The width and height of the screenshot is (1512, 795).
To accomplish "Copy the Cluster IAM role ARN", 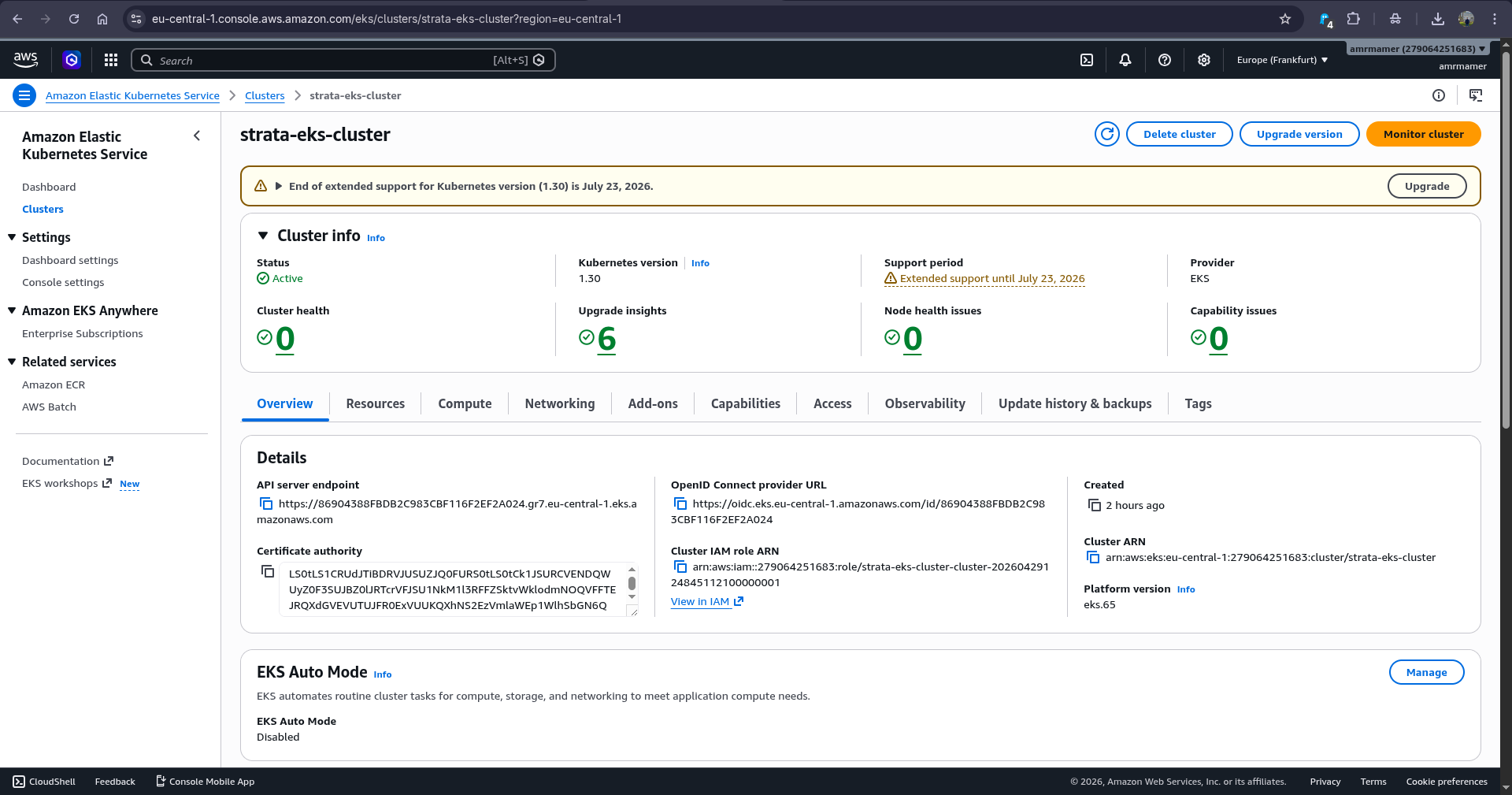I will point(680,567).
